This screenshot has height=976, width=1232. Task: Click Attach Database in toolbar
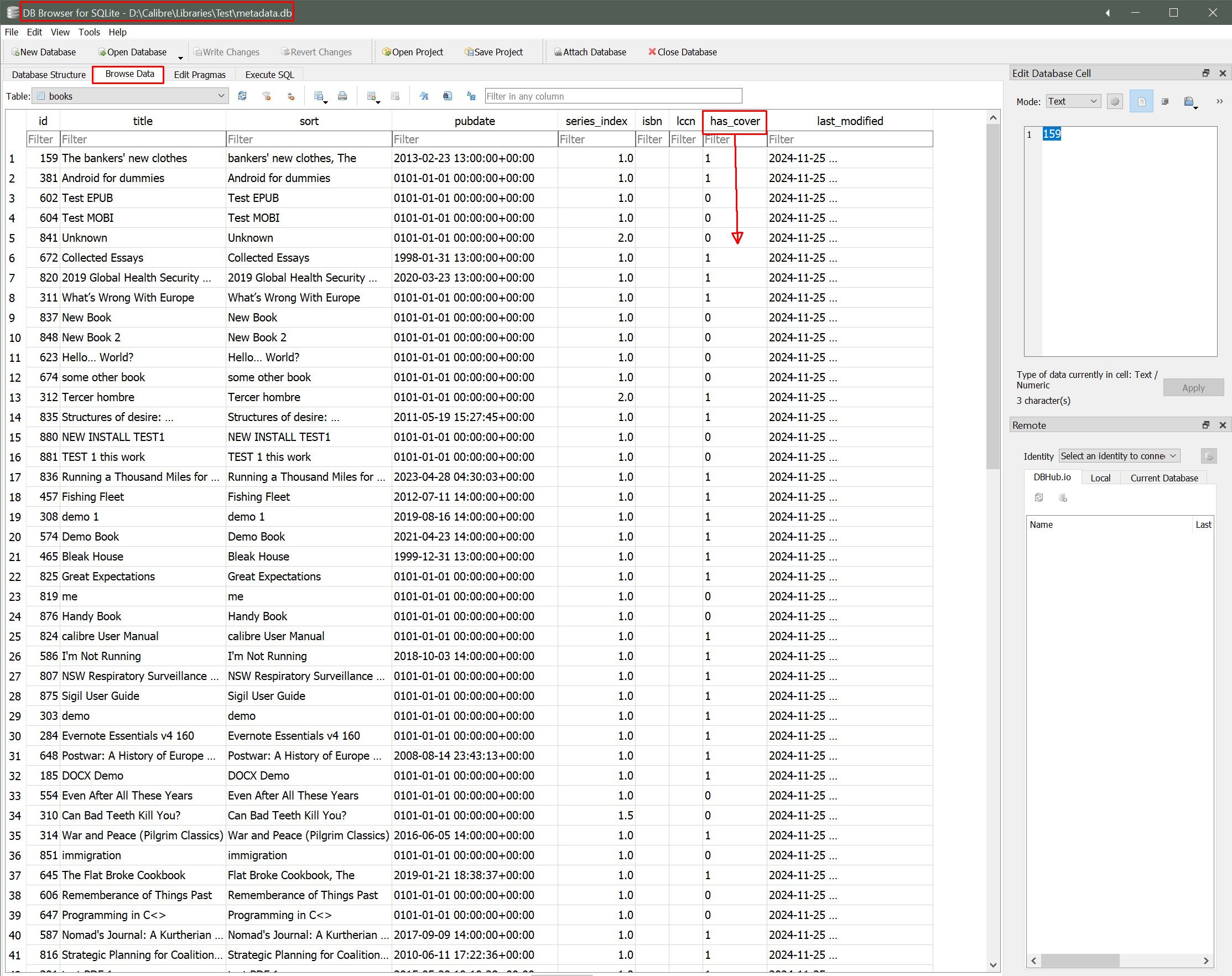point(590,52)
